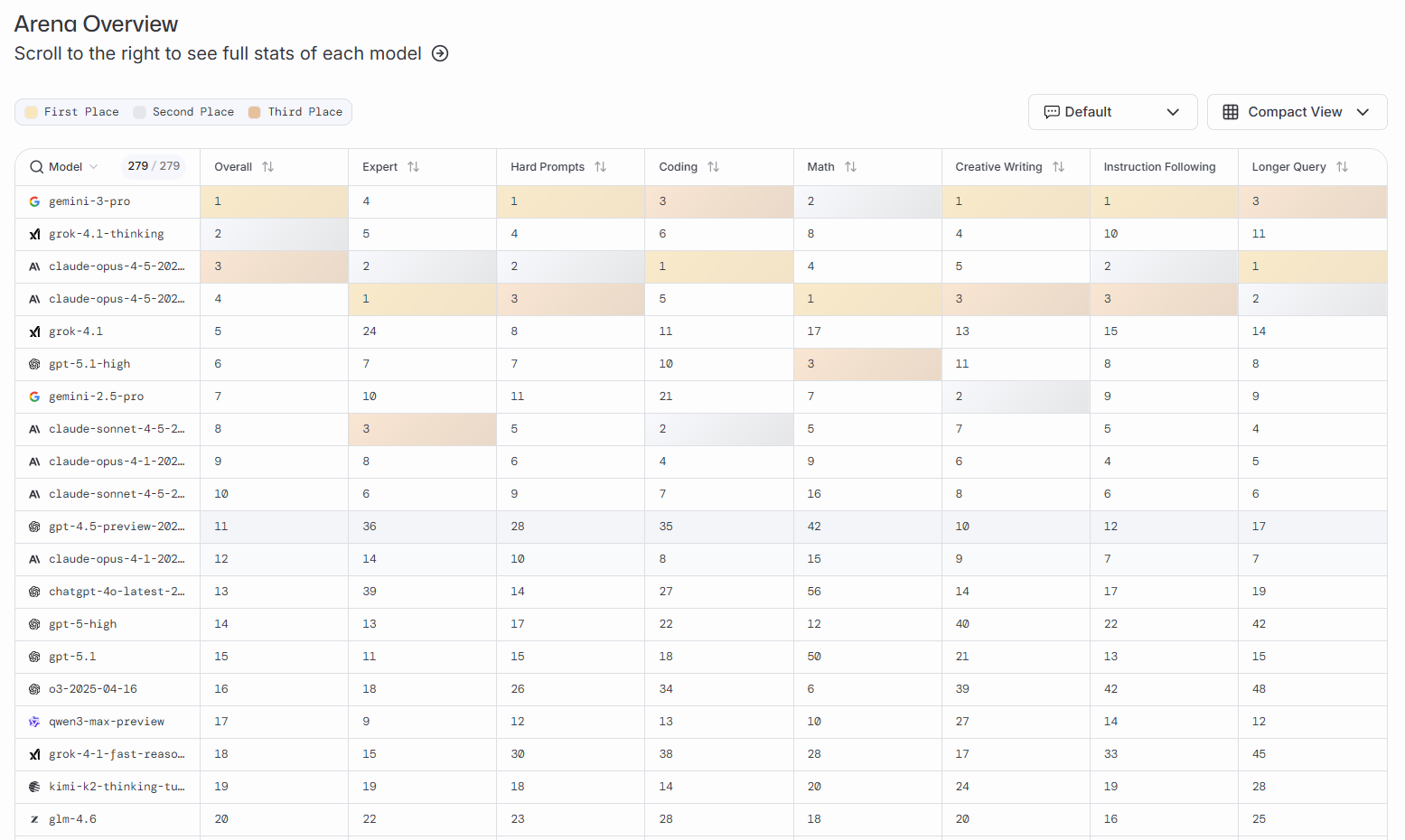1405x840 pixels.
Task: Sort by Math using its arrows icon
Action: pos(850,167)
